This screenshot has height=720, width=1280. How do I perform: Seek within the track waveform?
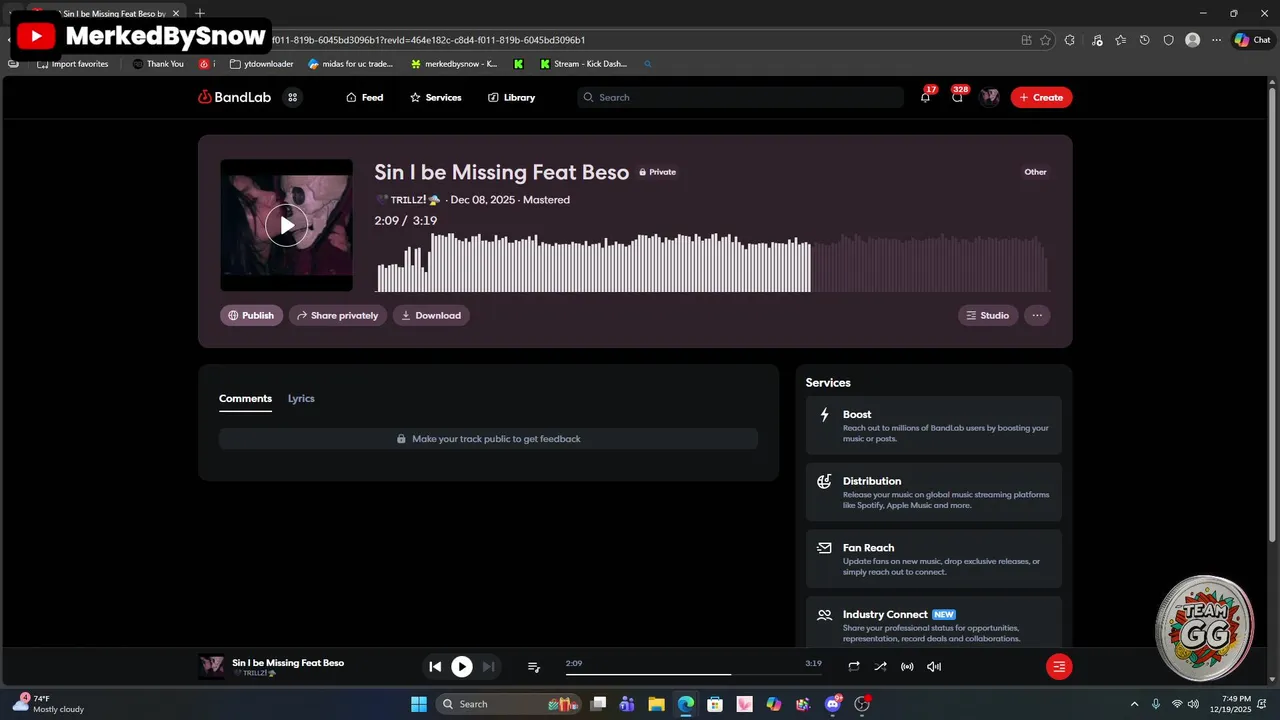(712, 262)
